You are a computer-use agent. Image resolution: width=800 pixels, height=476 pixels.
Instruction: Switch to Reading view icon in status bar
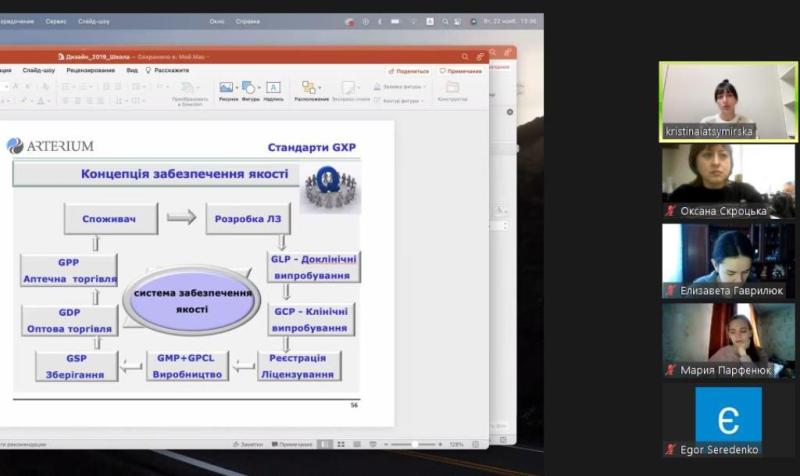click(357, 444)
